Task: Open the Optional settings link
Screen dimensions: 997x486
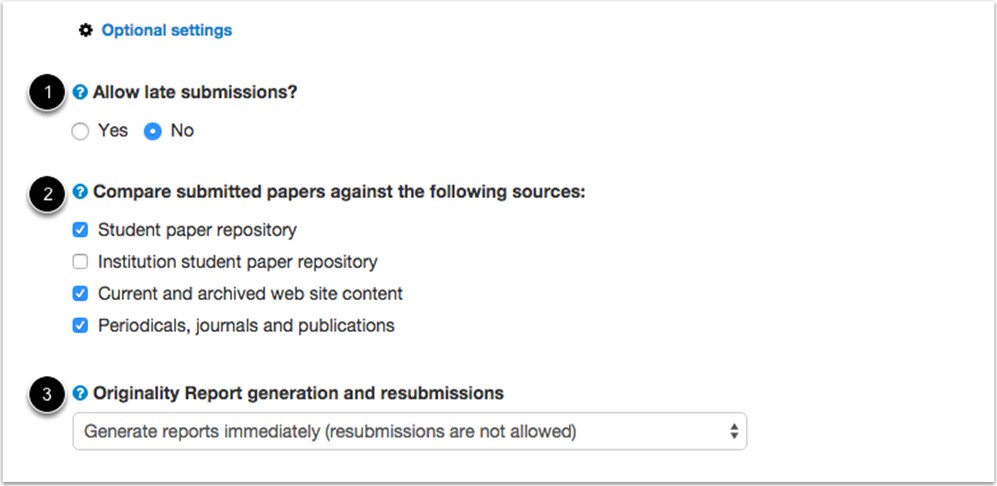Action: point(167,30)
